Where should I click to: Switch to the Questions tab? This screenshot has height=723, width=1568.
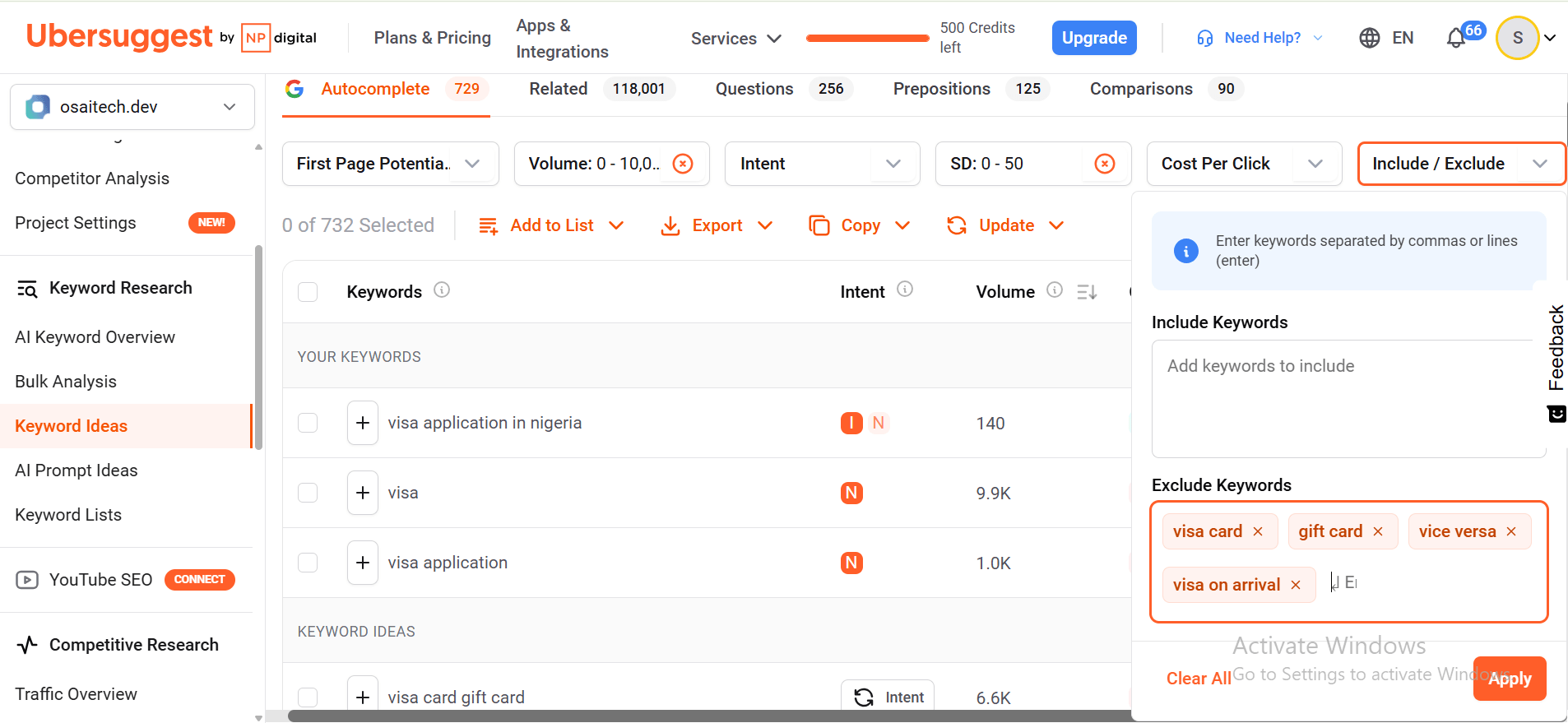(x=784, y=89)
